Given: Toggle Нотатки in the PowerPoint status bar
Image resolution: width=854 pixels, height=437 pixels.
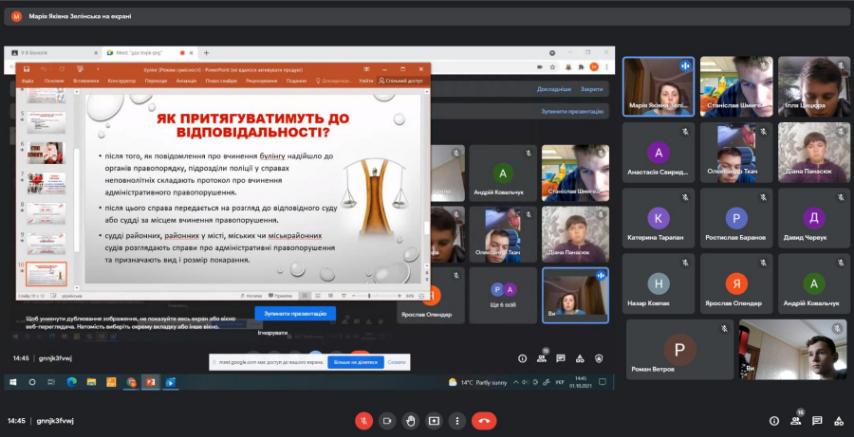Looking at the screenshot, I should (254, 295).
